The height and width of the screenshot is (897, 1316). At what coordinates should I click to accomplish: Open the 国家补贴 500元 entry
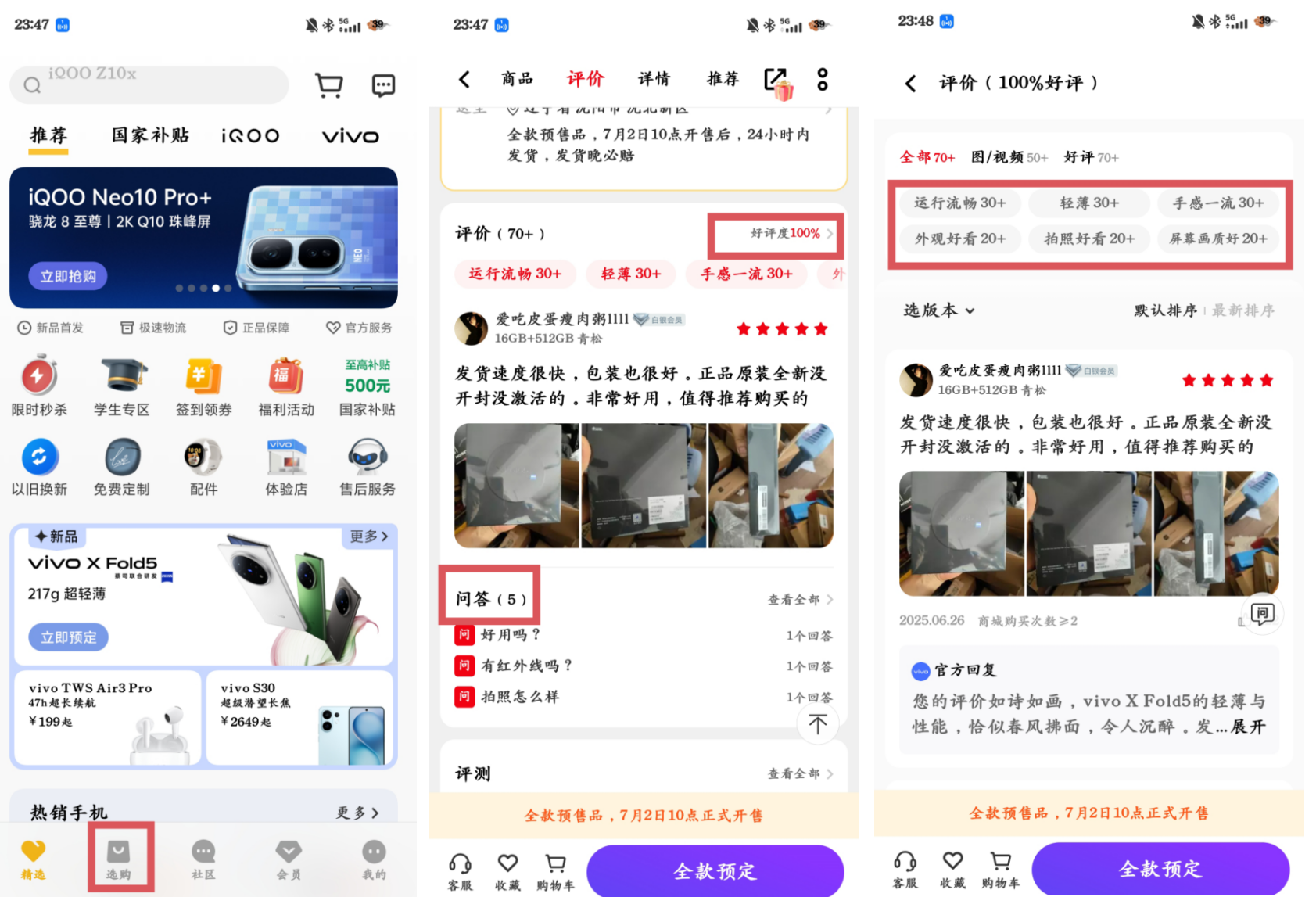368,386
